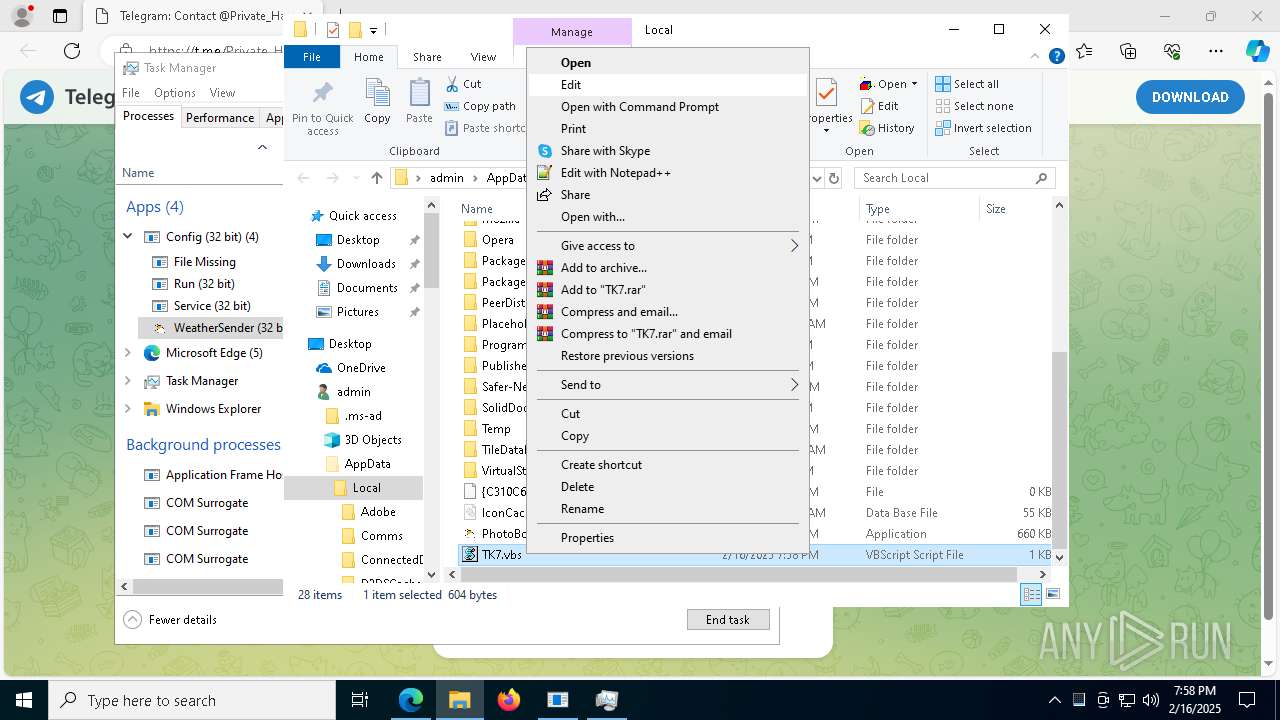This screenshot has width=1280, height=720.
Task: Open the ribbon Open dropdown arrow
Action: [x=914, y=84]
